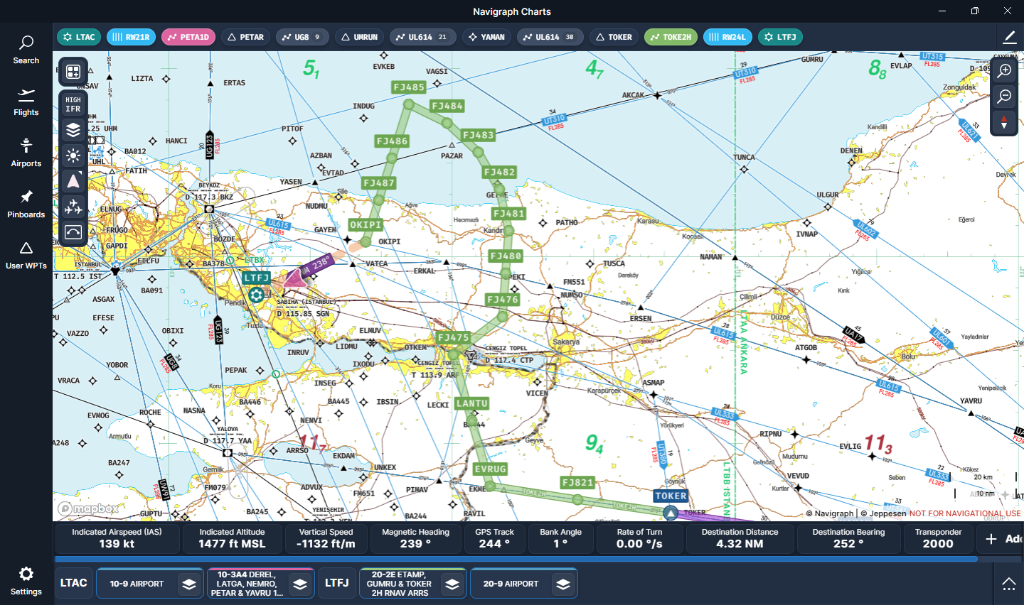Toggle the flight track curve icon
The width and height of the screenshot is (1024, 605).
(x=73, y=231)
